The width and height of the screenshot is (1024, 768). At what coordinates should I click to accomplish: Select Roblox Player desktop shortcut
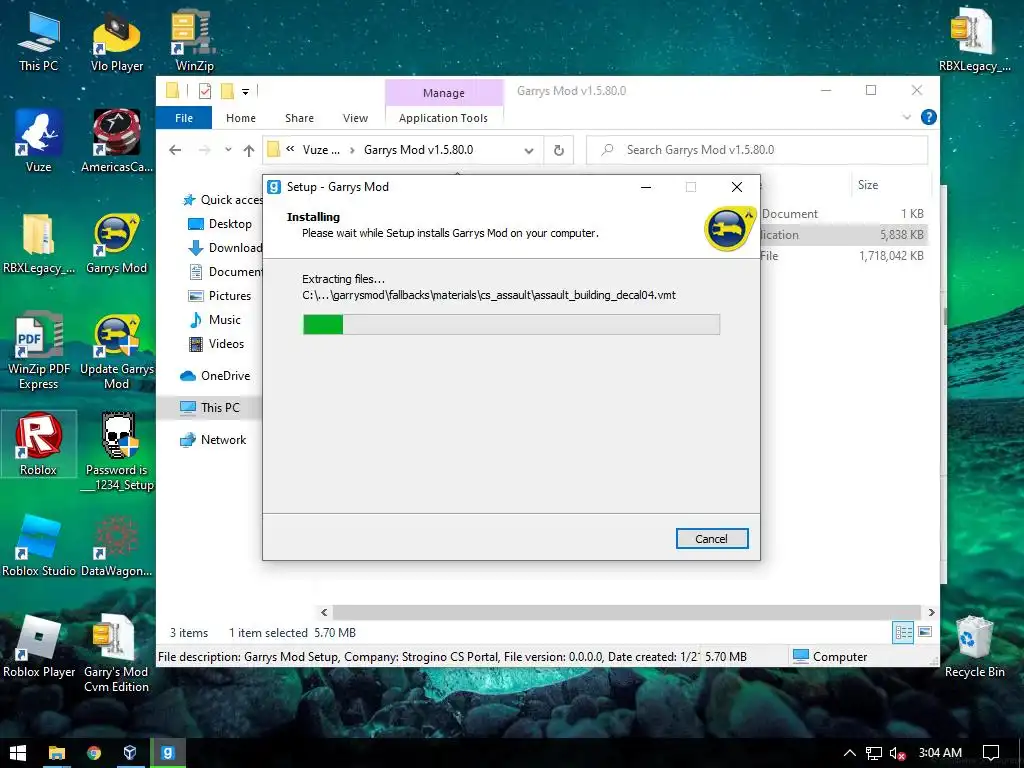(39, 647)
